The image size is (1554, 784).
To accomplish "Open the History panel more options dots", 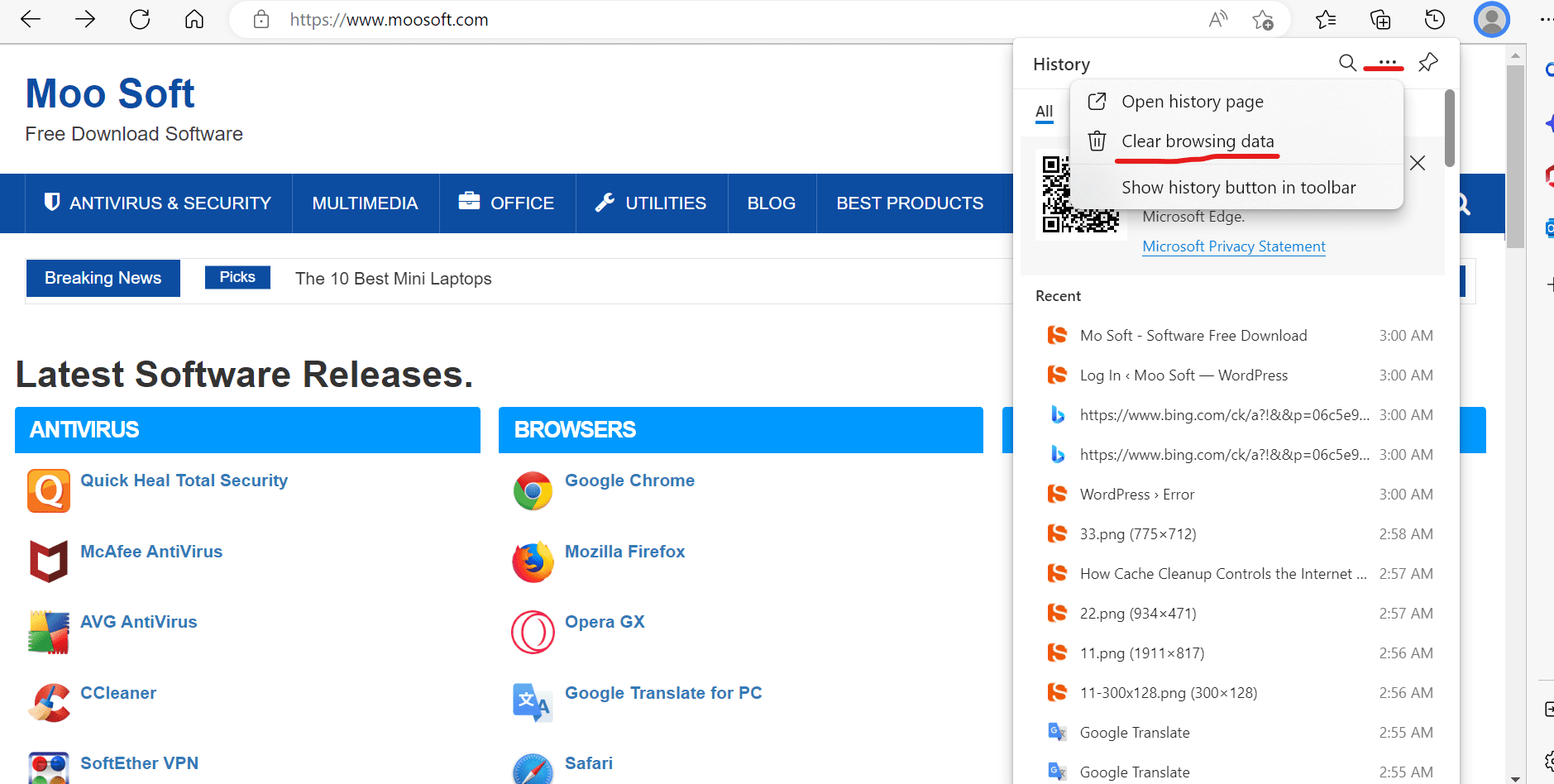I will (x=1387, y=63).
